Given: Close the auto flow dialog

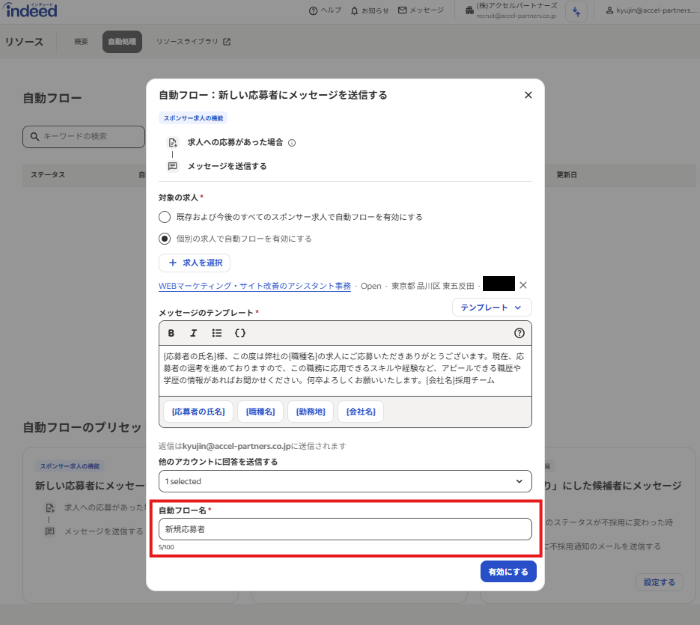Looking at the screenshot, I should click(x=528, y=95).
